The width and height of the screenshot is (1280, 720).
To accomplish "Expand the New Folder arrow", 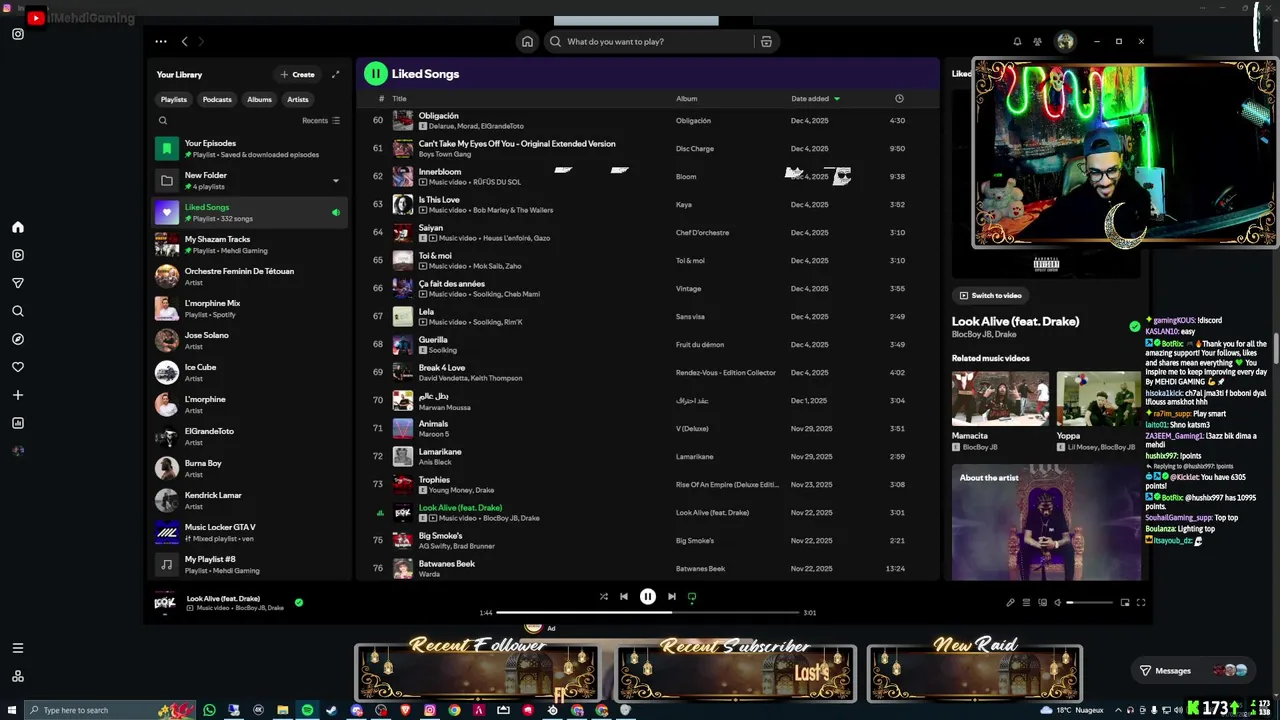I will tap(335, 181).
